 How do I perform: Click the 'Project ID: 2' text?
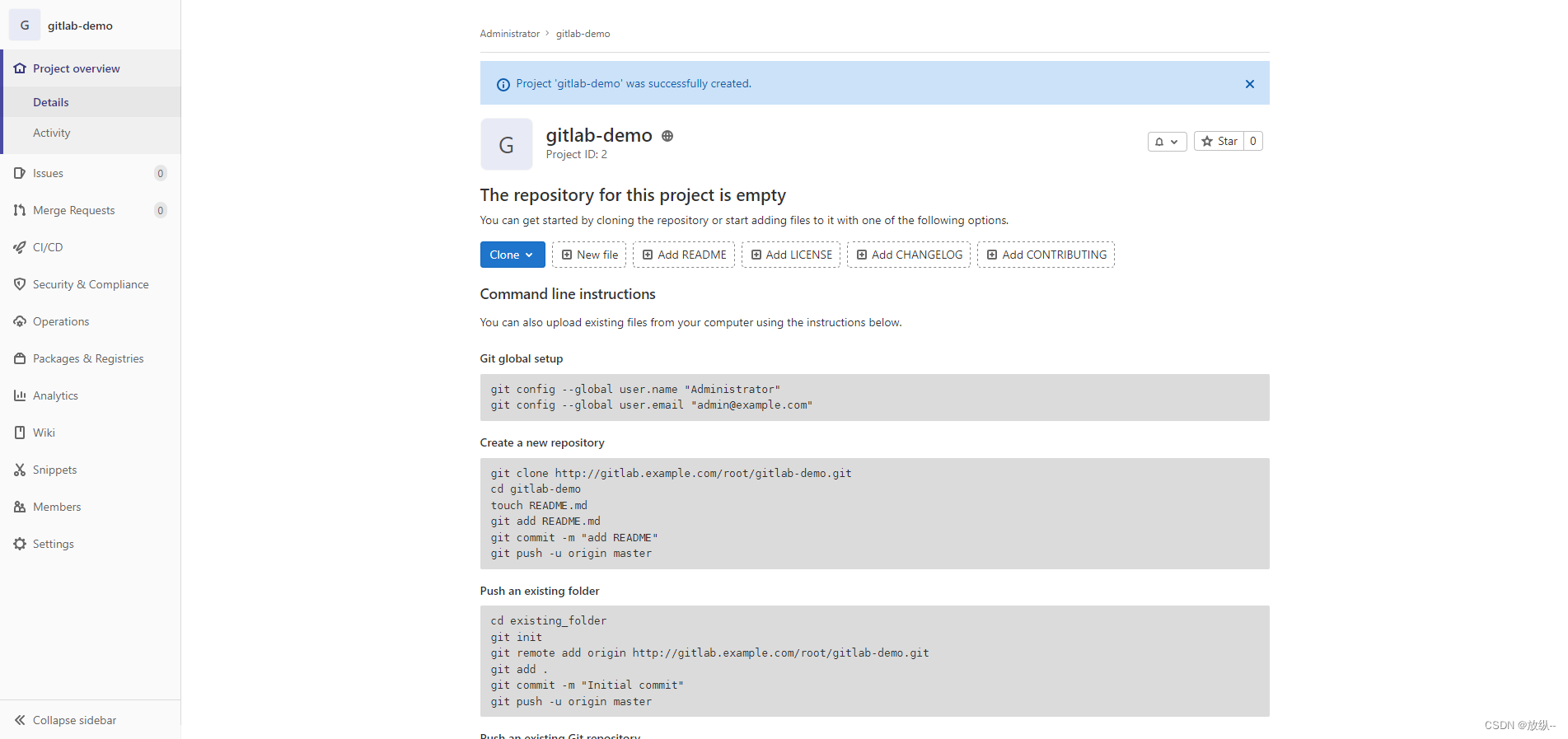click(x=576, y=154)
